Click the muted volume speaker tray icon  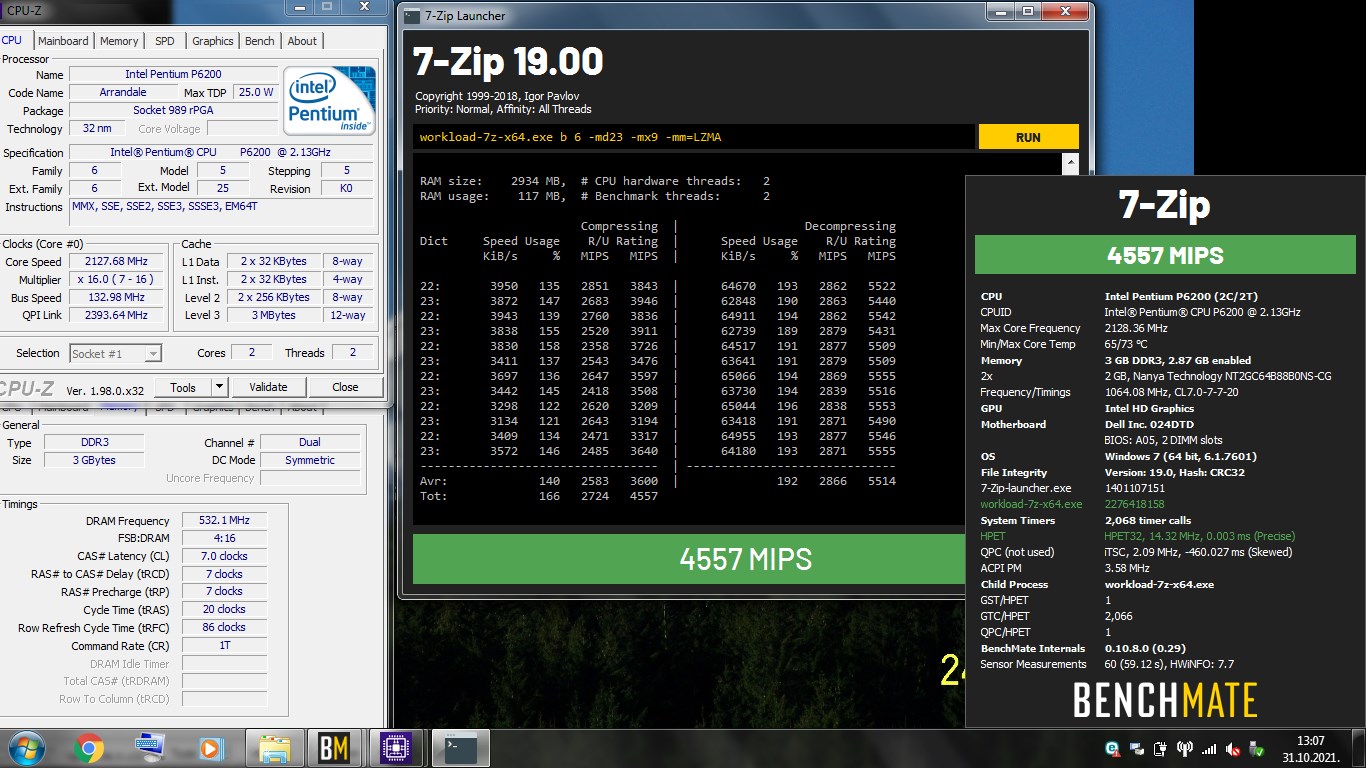(x=1234, y=749)
